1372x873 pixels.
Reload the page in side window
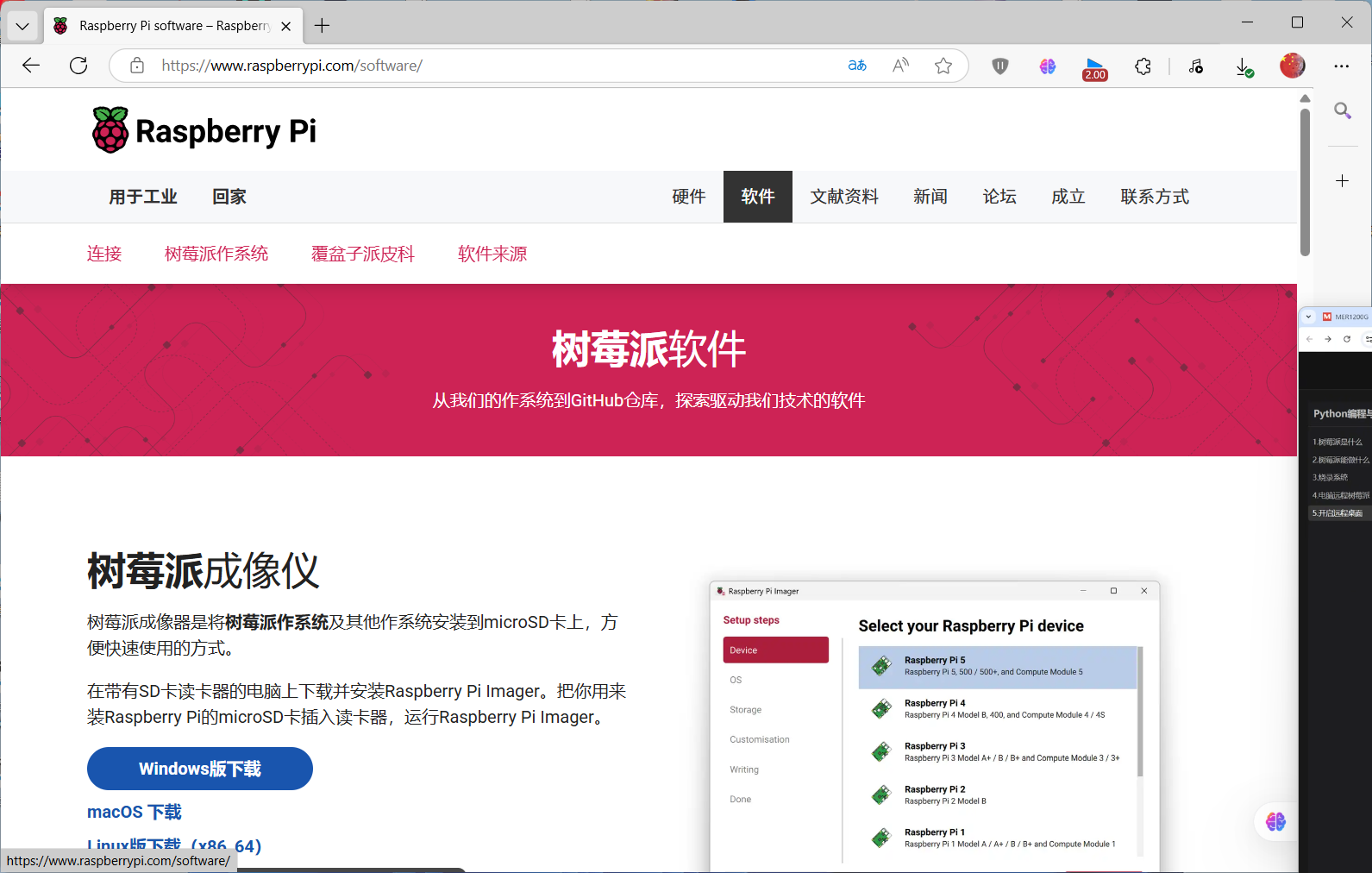coord(1347,339)
